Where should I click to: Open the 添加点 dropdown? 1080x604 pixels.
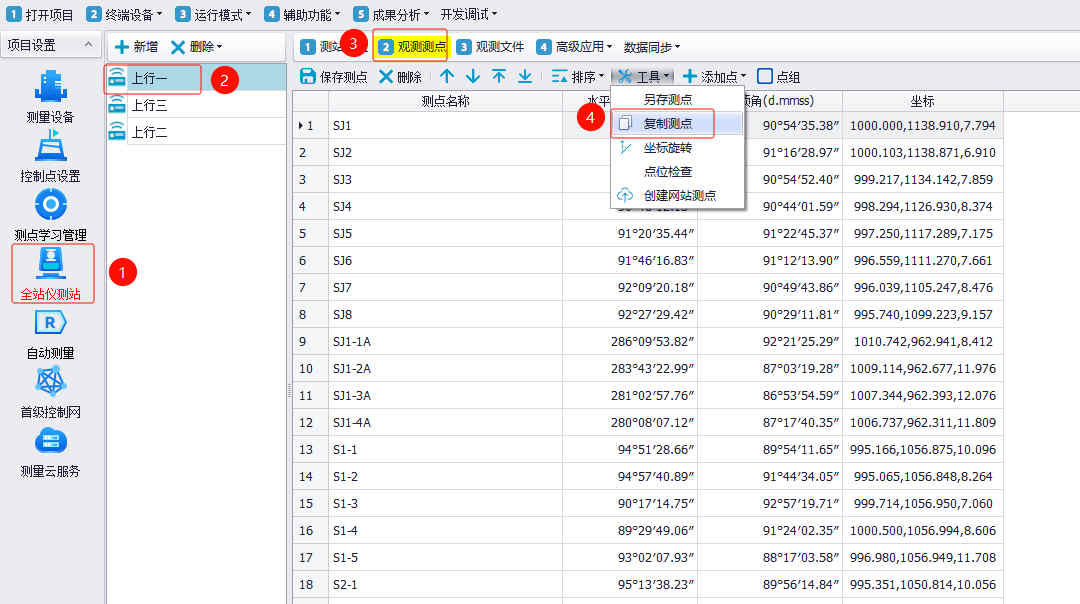pyautogui.click(x=714, y=77)
